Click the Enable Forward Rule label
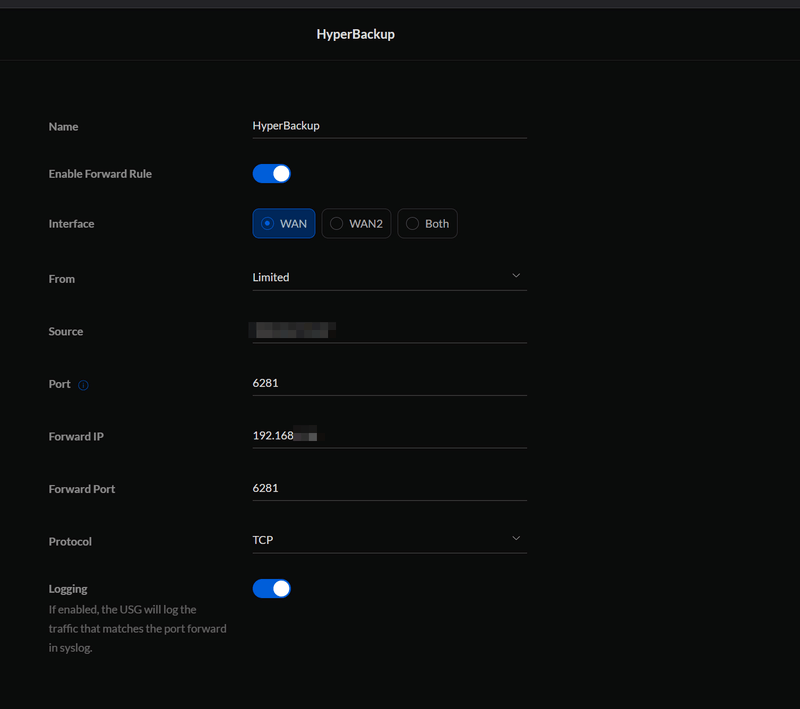Screen dimensions: 800x709 tap(100, 174)
